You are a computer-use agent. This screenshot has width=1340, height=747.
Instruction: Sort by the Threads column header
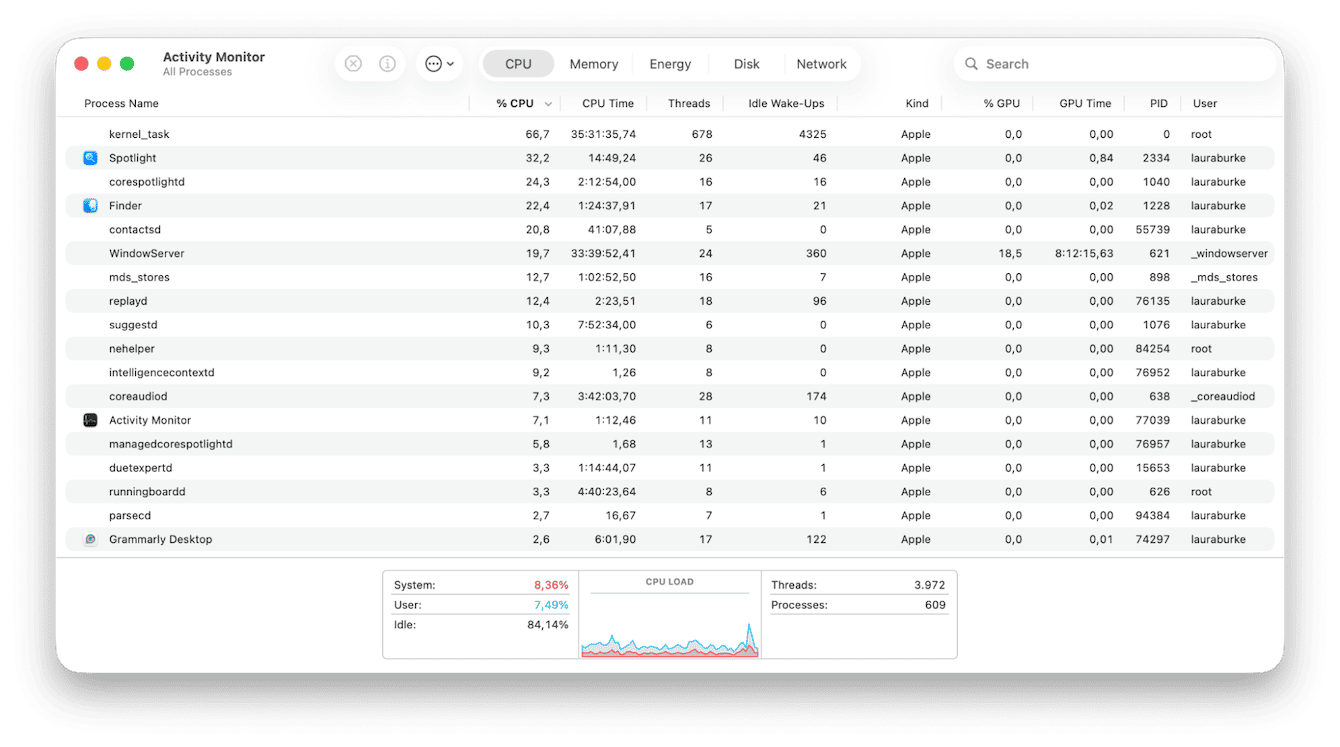tap(689, 103)
